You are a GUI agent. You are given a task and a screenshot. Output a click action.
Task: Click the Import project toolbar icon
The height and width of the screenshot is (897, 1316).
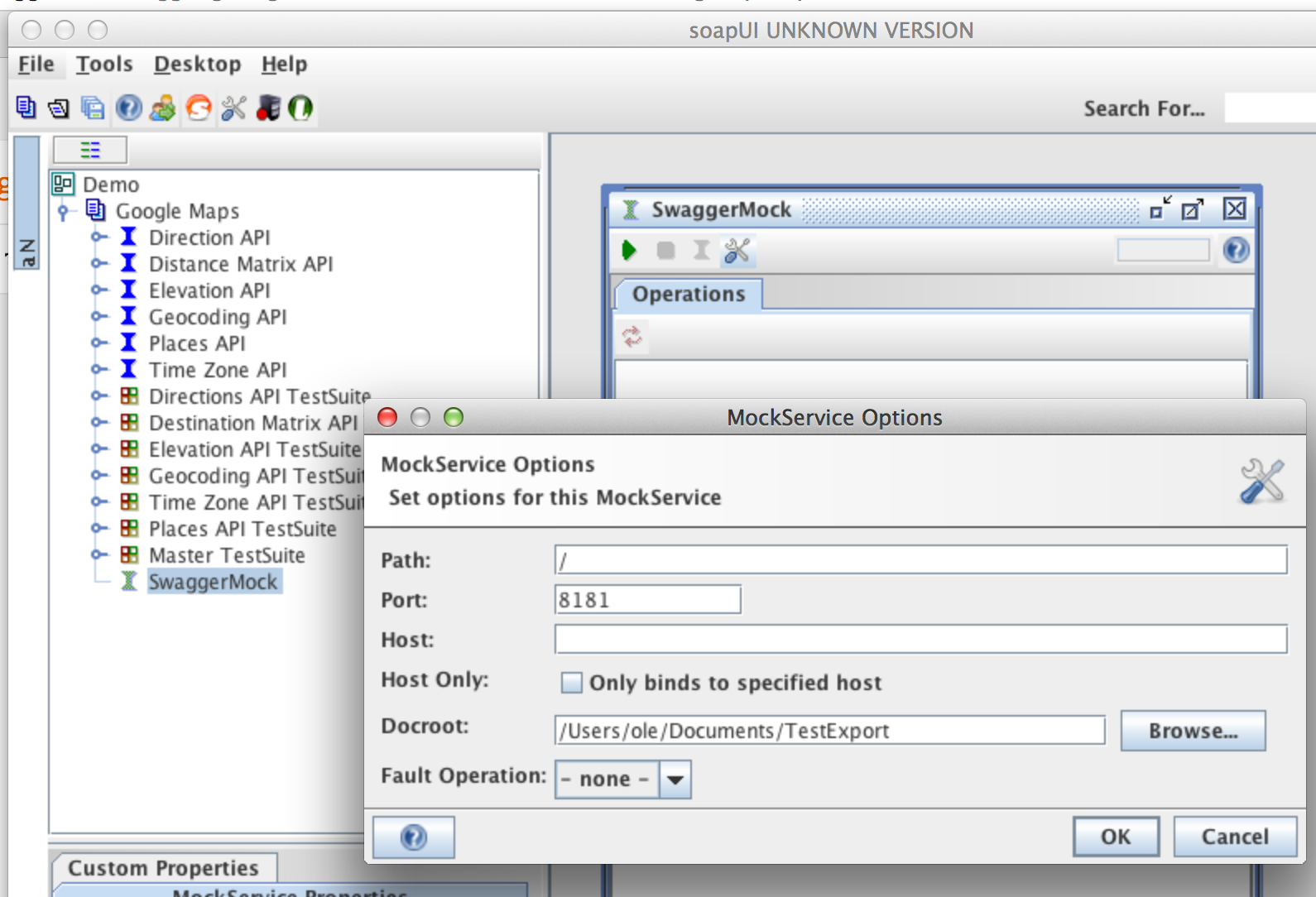pos(59,108)
